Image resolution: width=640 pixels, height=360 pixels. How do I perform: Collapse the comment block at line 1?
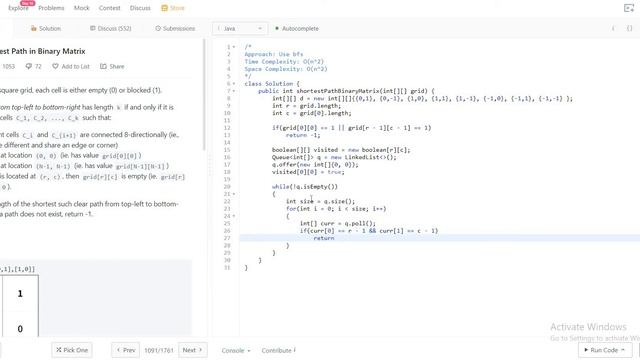(x=234, y=47)
